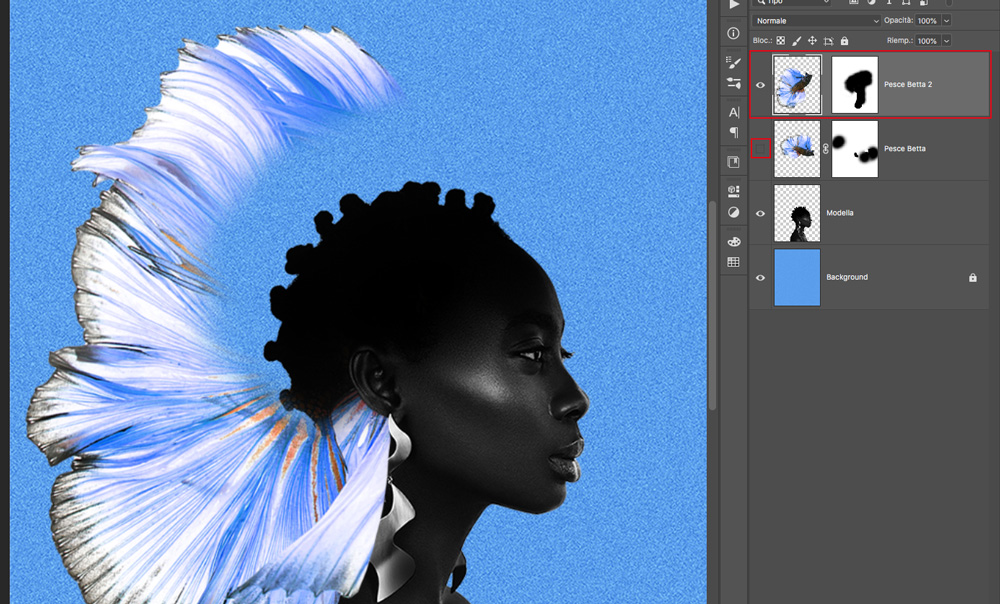Select the blue Background layer thumbnail

click(x=797, y=277)
